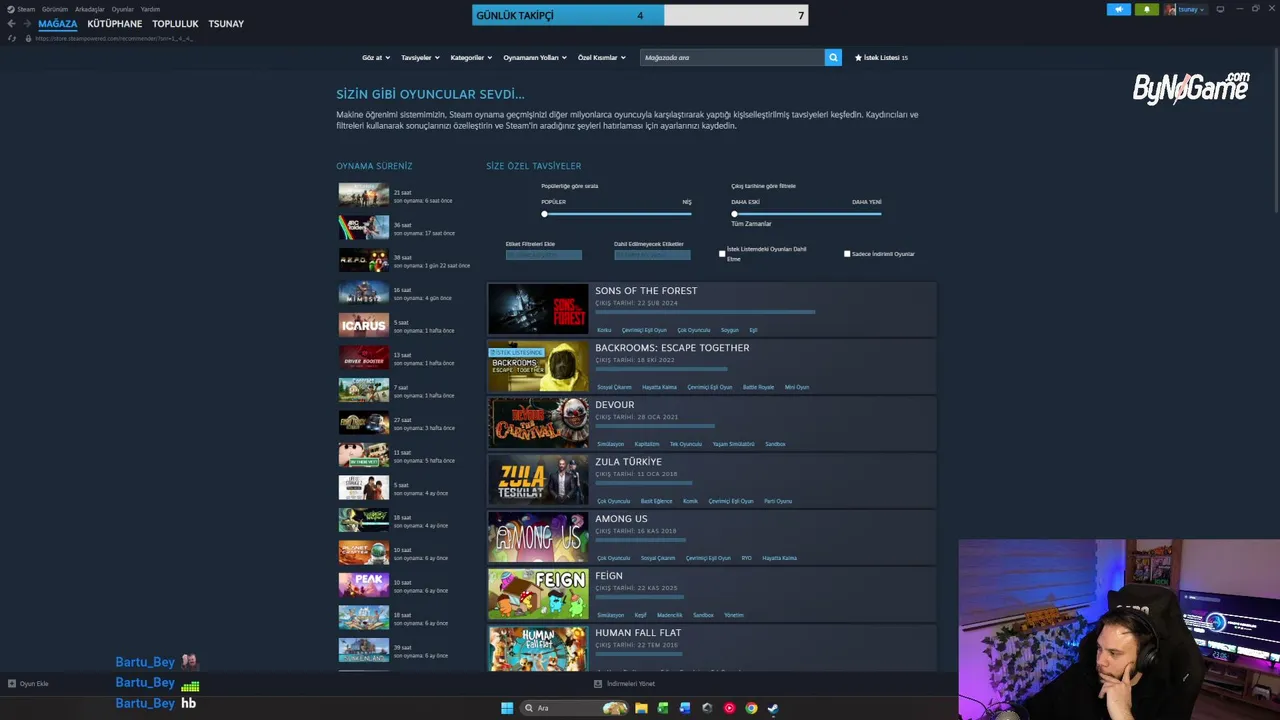Expand the Tavsiyeler dropdown
The height and width of the screenshot is (720, 1280).
[420, 58]
